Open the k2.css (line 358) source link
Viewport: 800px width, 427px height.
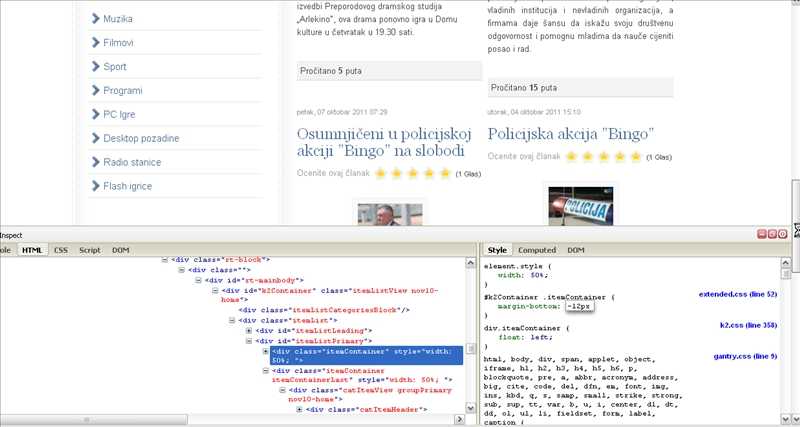coord(748,325)
